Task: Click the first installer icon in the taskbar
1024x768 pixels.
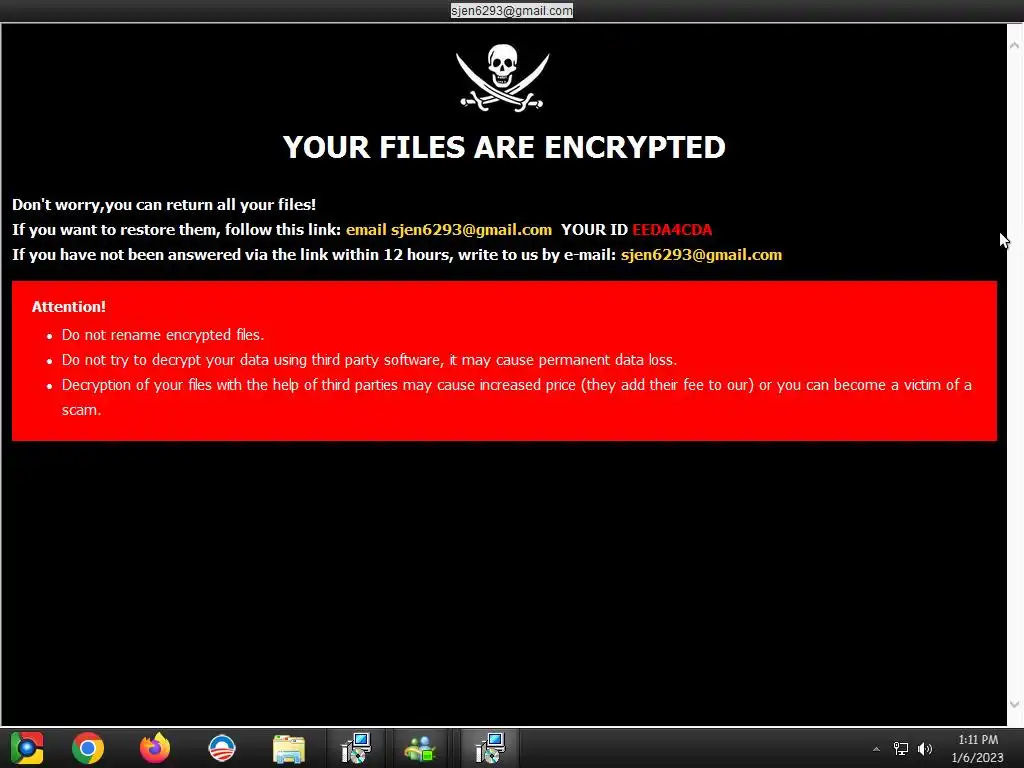Action: click(356, 748)
